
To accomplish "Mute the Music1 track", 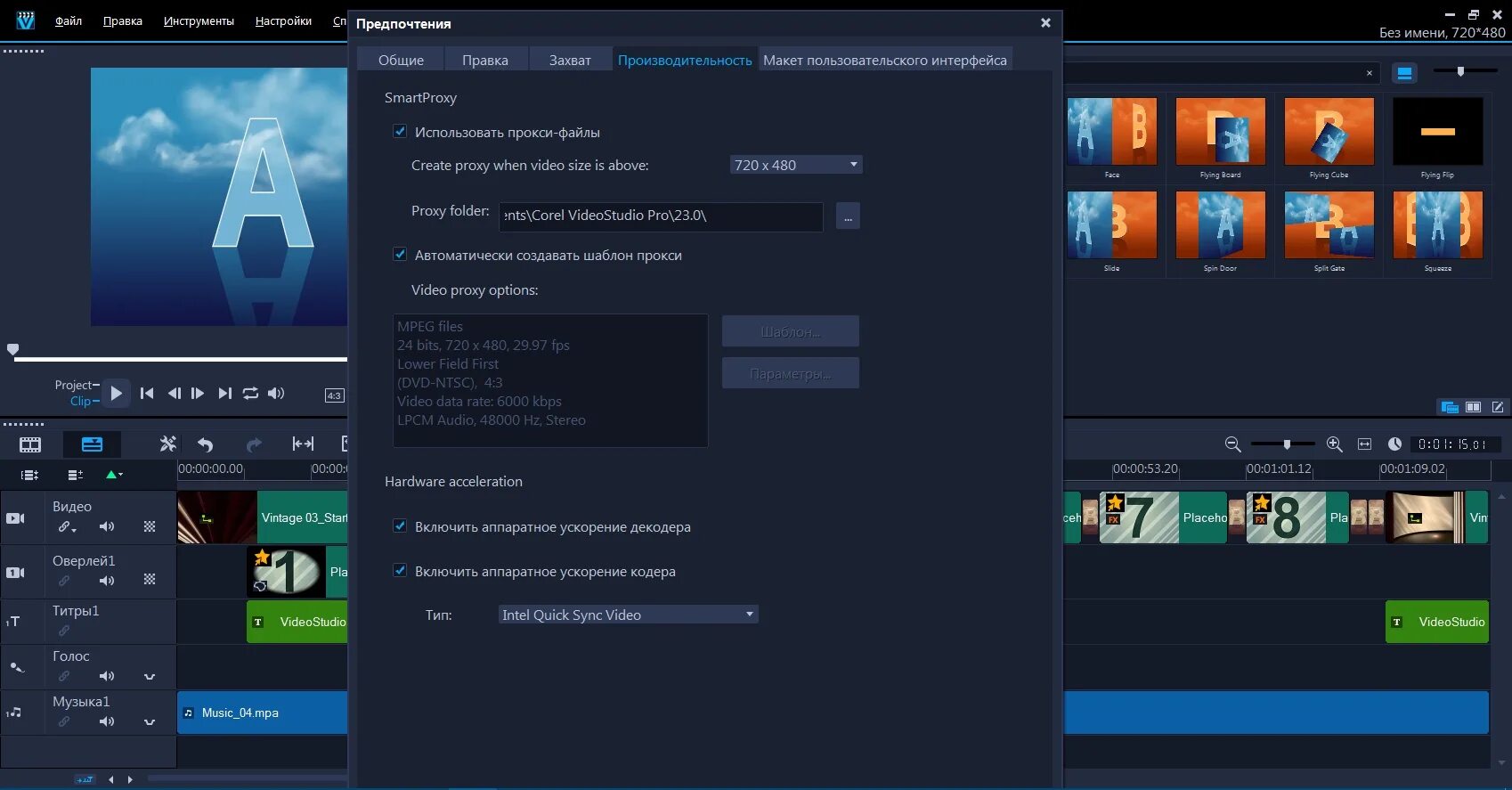I will [107, 721].
